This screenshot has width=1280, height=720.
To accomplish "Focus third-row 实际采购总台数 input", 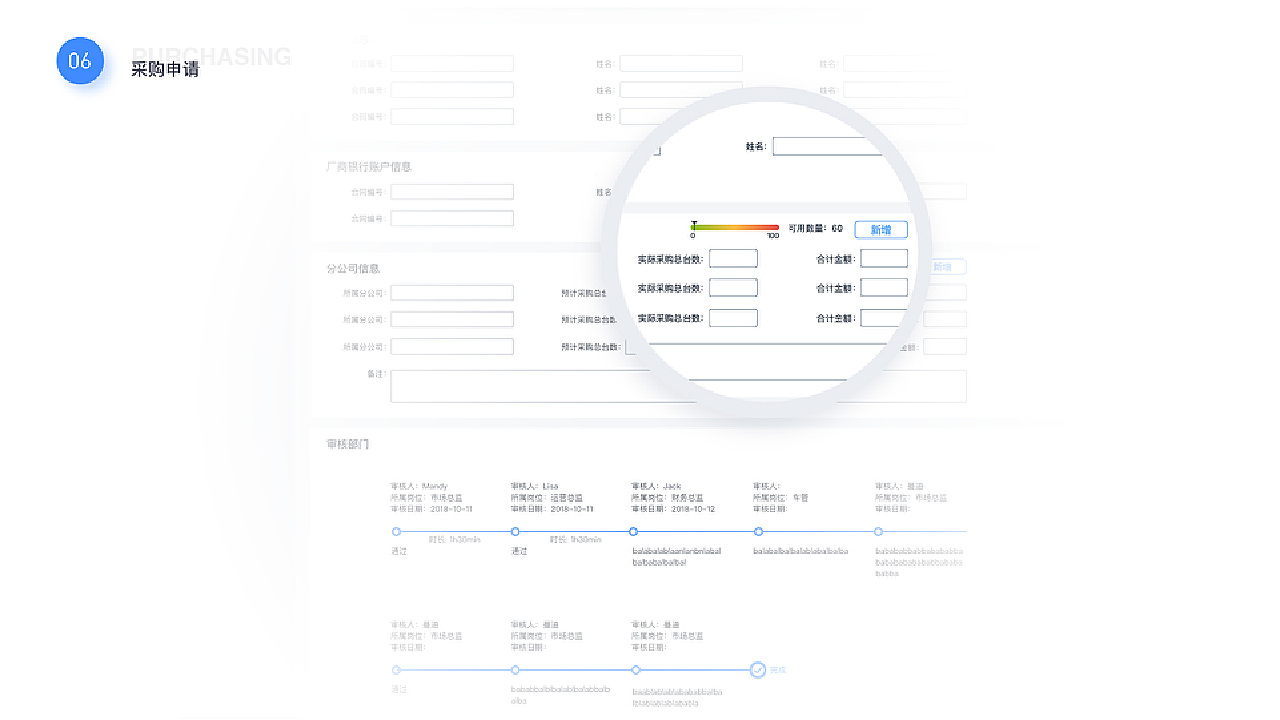I will pyautogui.click(x=733, y=318).
